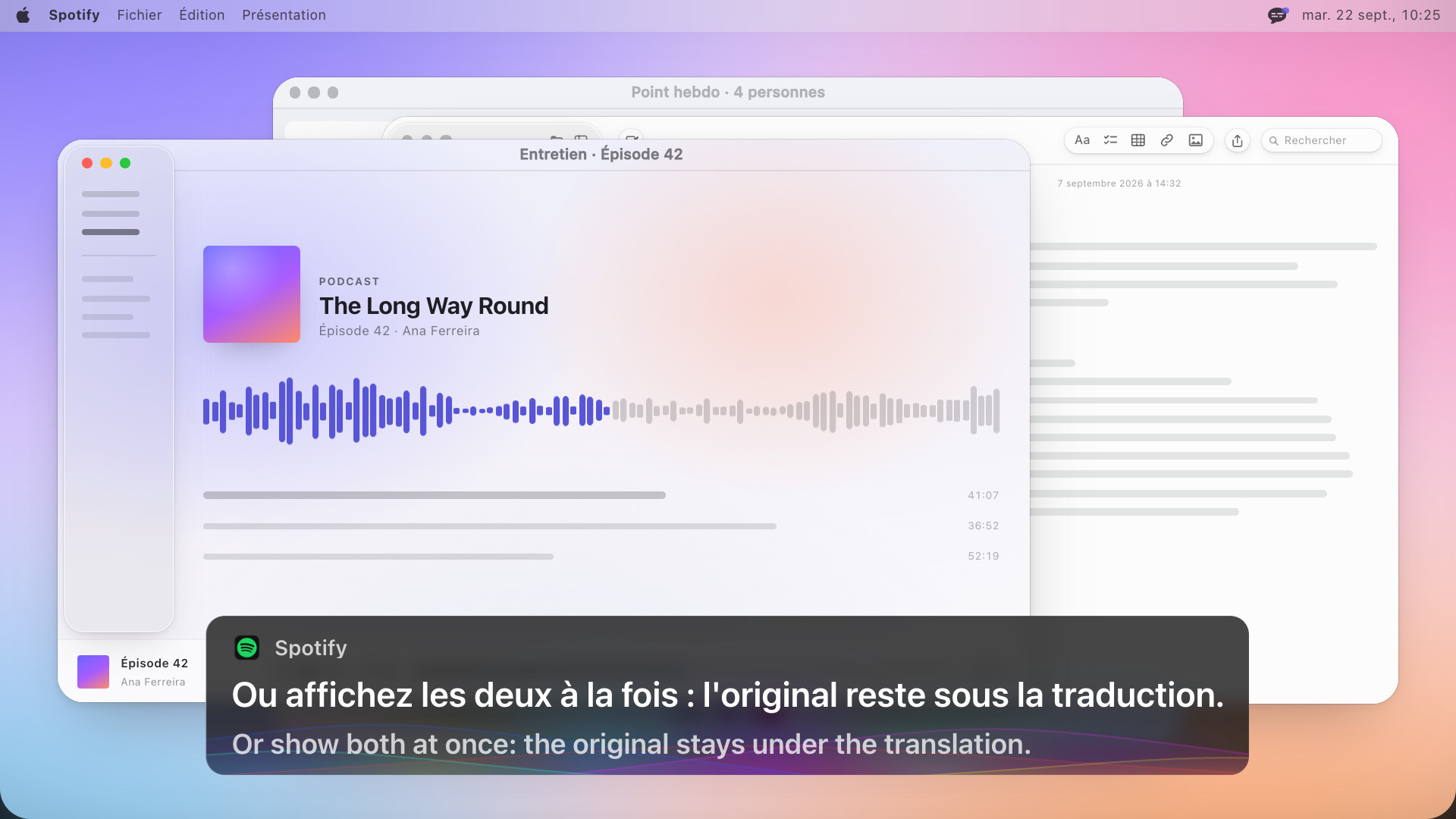The image size is (1456, 819).
Task: Insert an image with the Notes media icon
Action: tap(1196, 140)
